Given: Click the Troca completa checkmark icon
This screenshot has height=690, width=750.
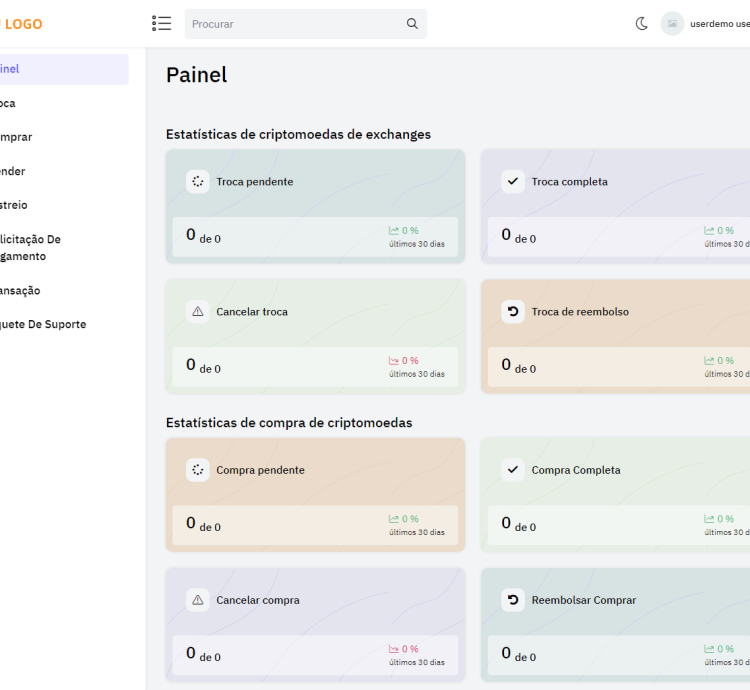Looking at the screenshot, I should (x=513, y=182).
